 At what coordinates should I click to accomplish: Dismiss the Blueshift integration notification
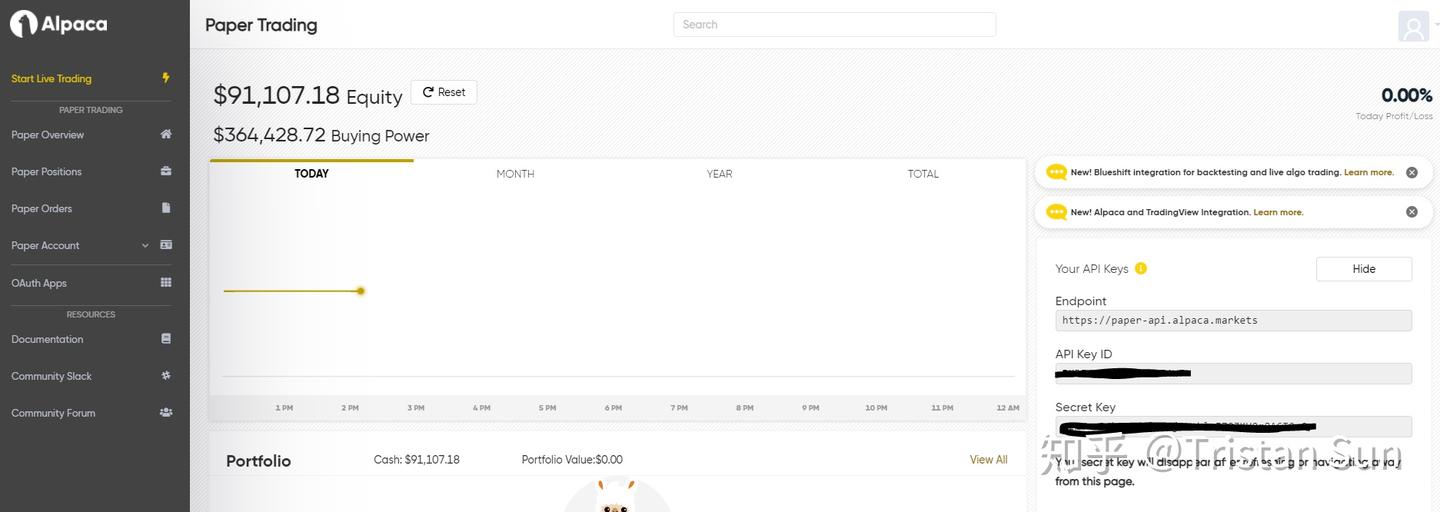pos(1412,172)
